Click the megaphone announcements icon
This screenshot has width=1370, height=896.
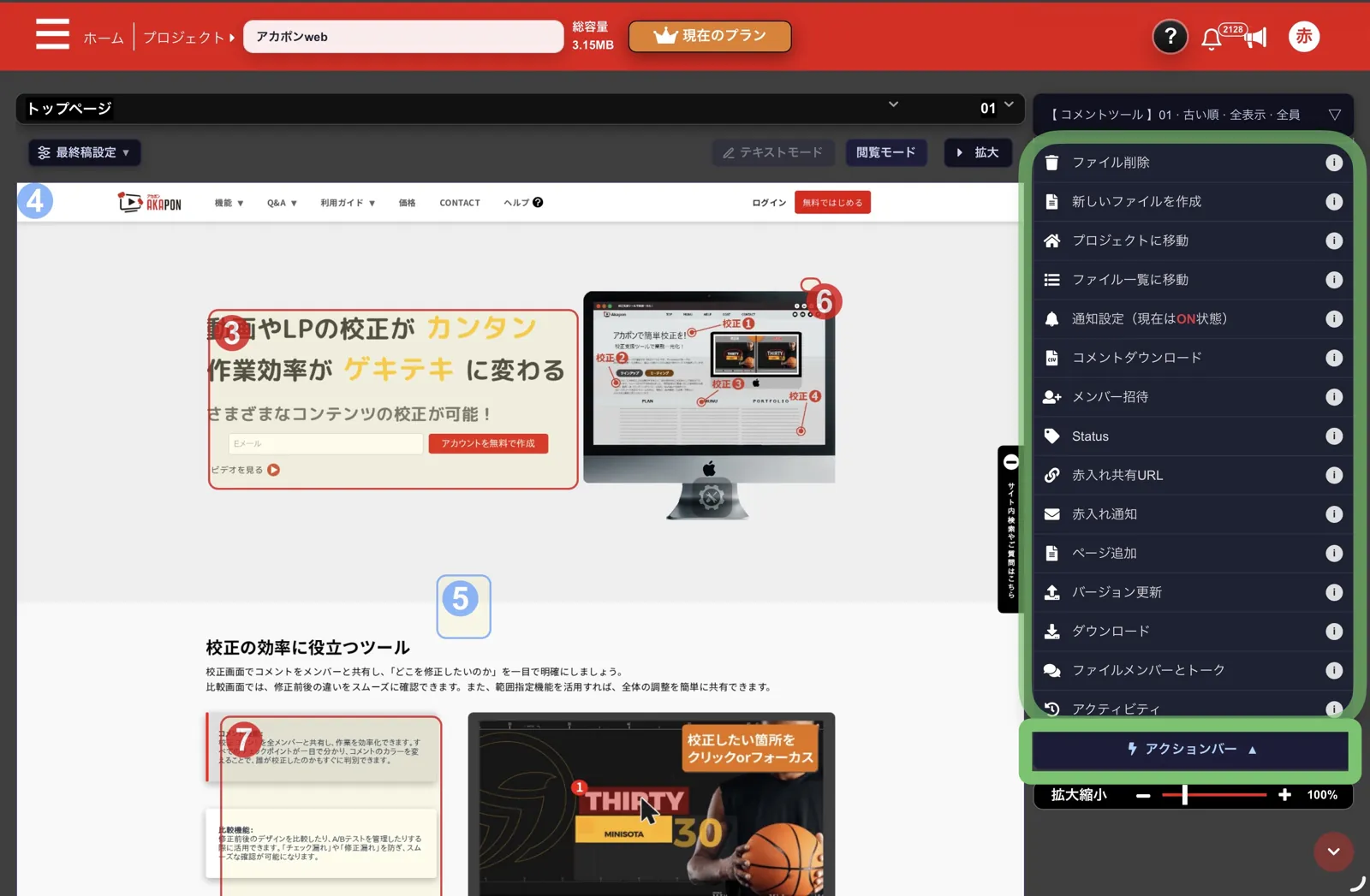(x=1255, y=38)
